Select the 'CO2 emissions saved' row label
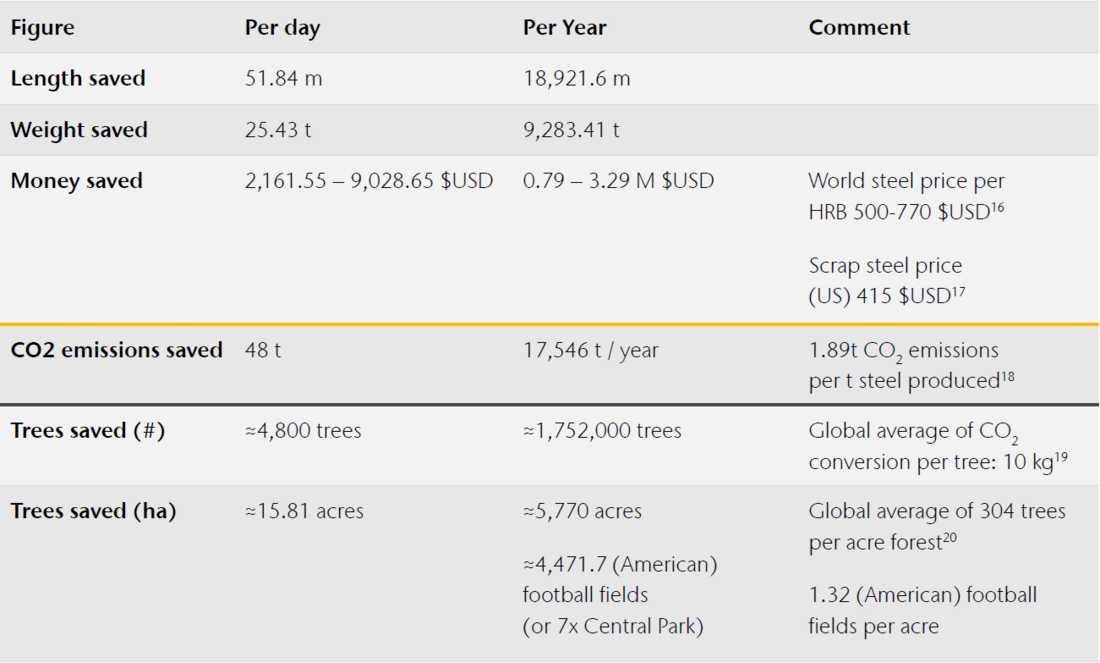This screenshot has width=1100, height=663. tap(116, 350)
